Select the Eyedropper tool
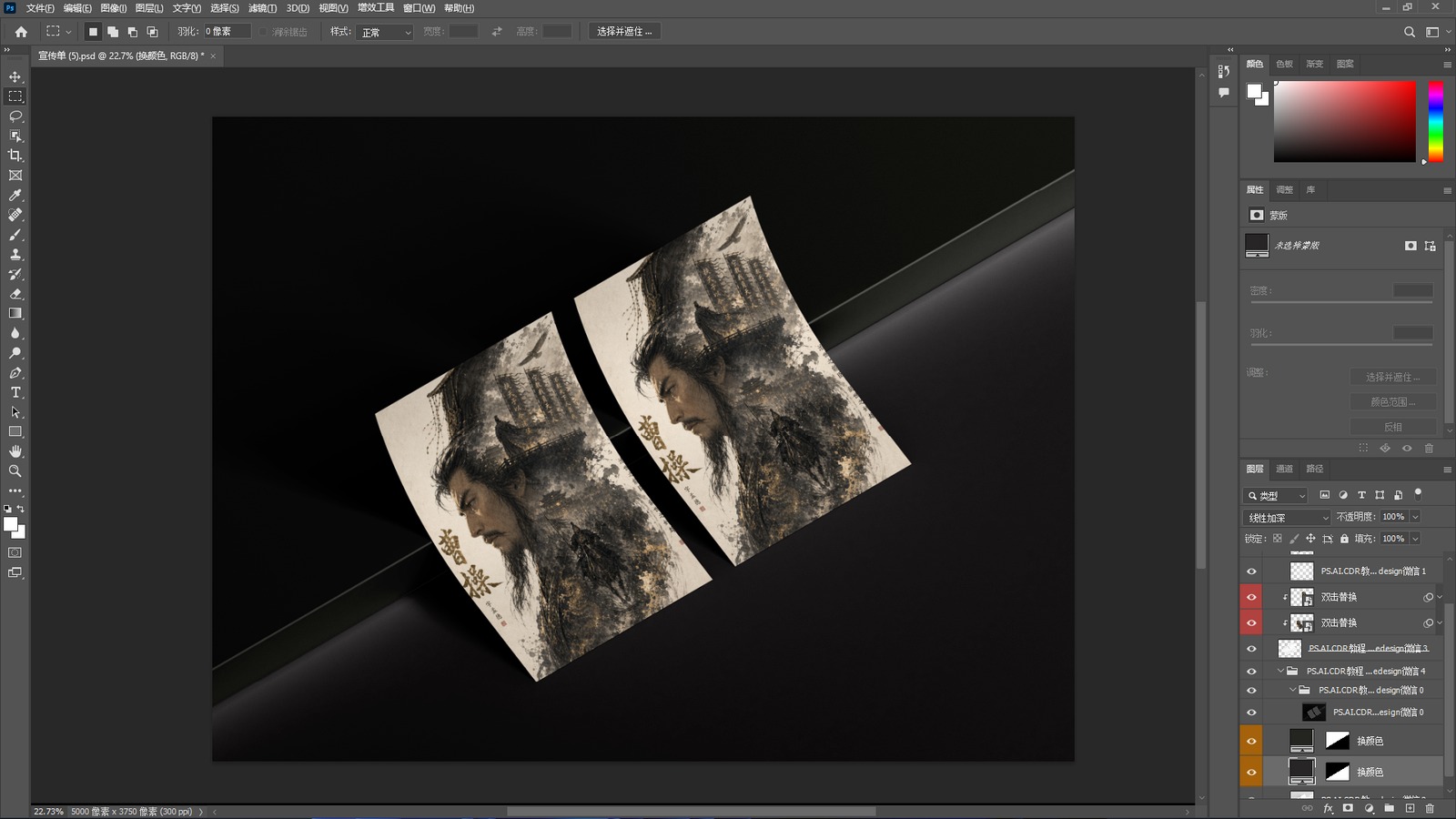 (x=15, y=195)
